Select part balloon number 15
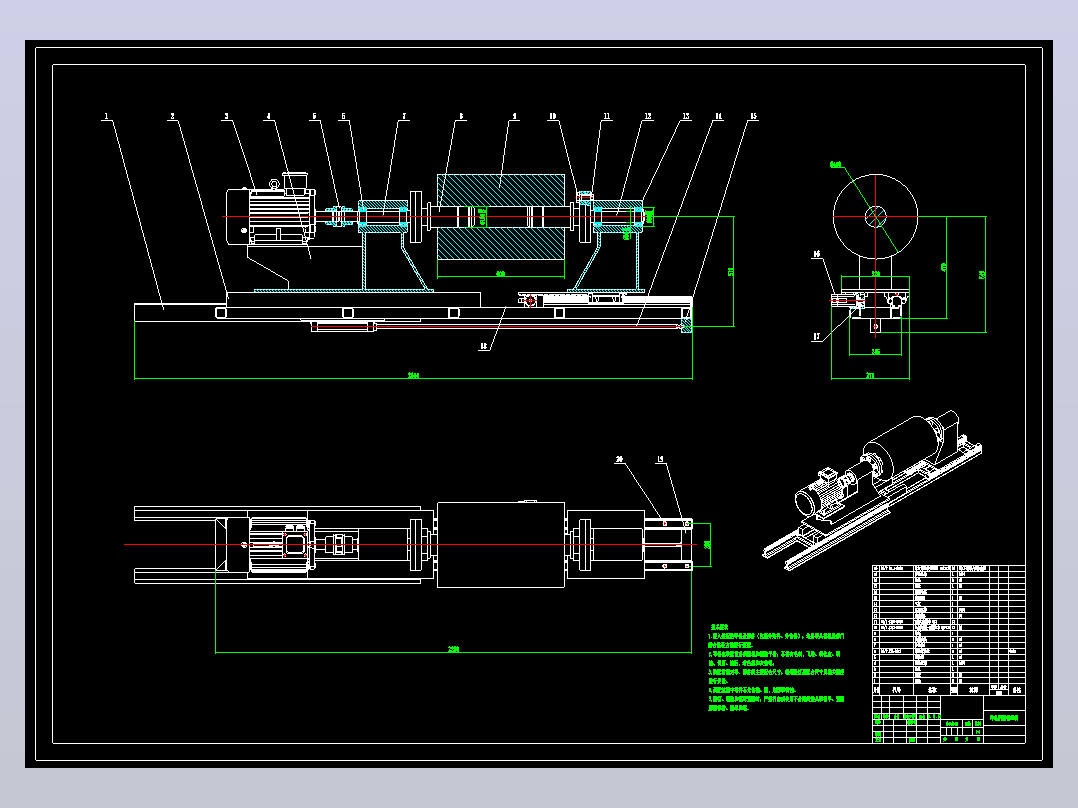Image resolution: width=1078 pixels, height=808 pixels. point(753,116)
